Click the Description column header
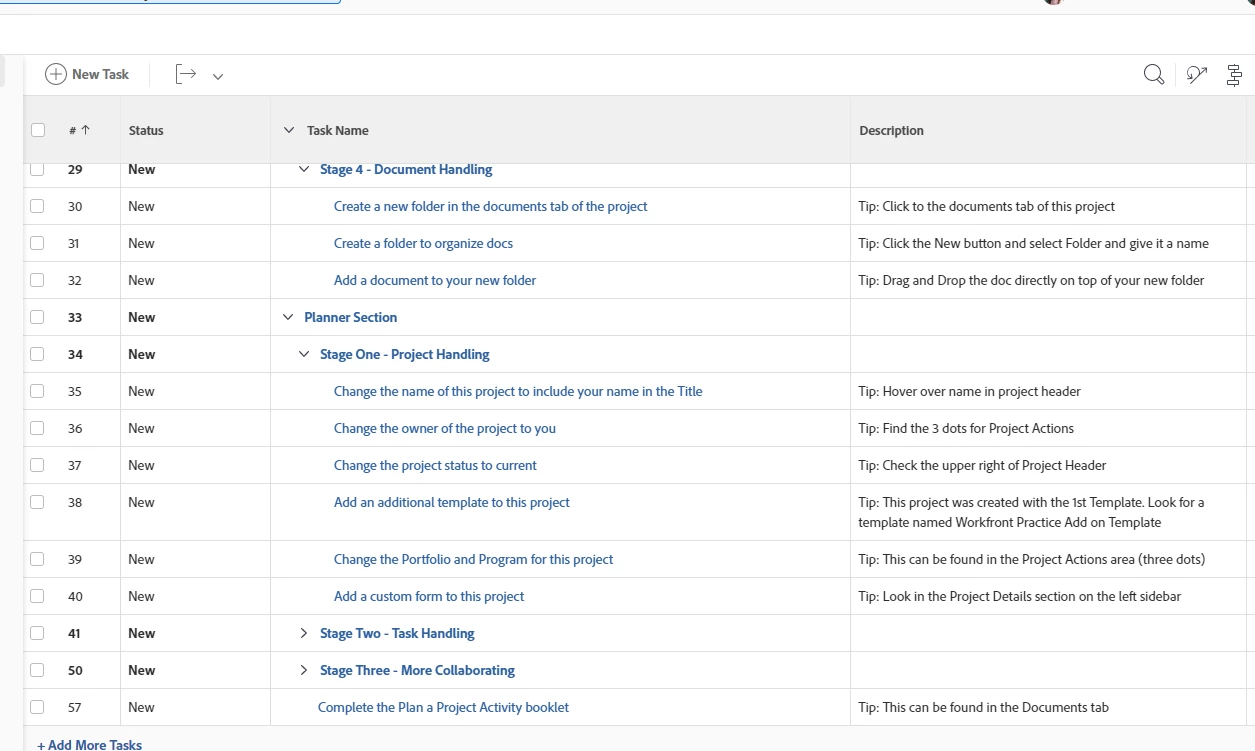Image resolution: width=1255 pixels, height=751 pixels. pos(891,130)
